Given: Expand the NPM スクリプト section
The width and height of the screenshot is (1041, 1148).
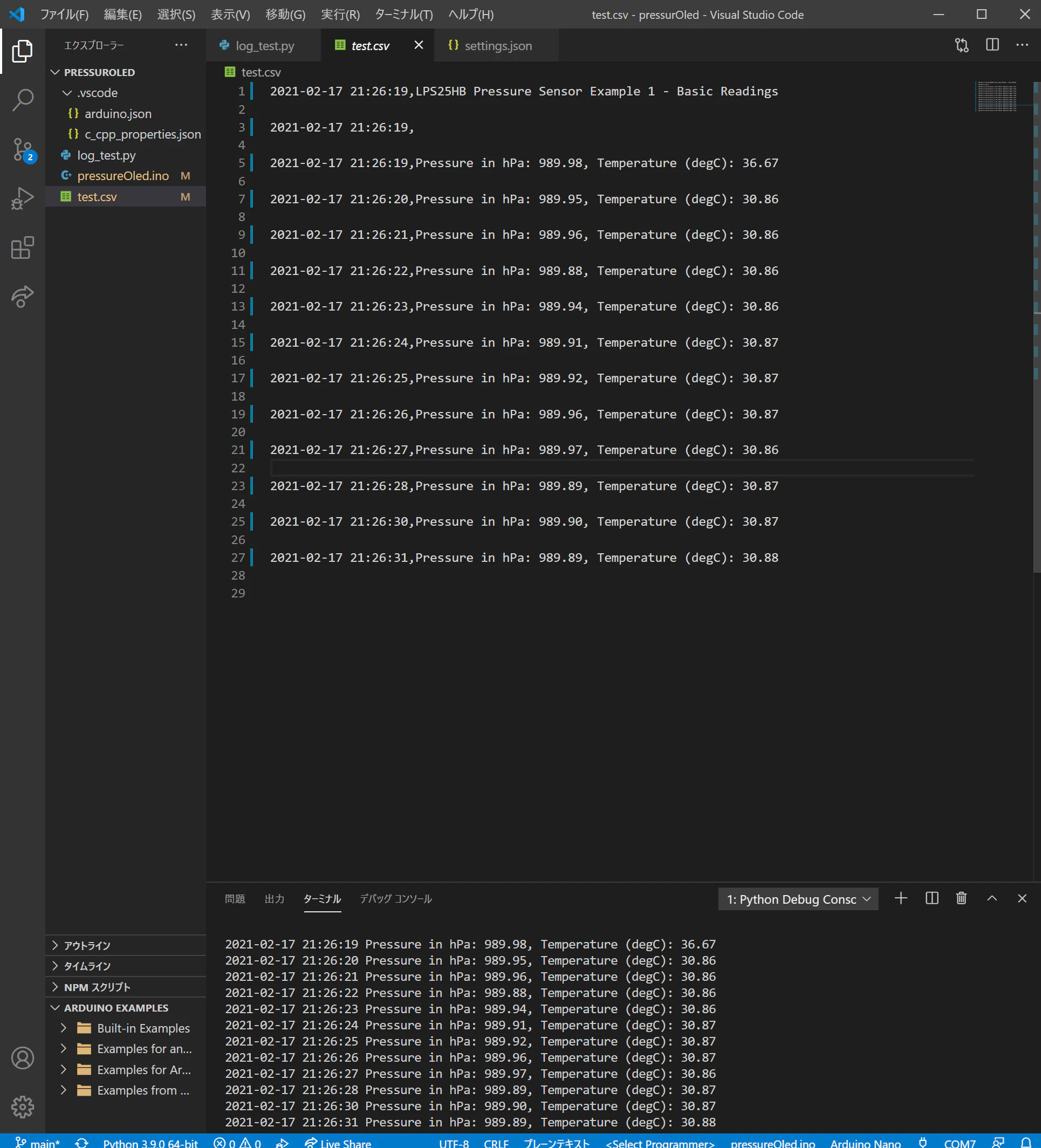Looking at the screenshot, I should pos(125,987).
